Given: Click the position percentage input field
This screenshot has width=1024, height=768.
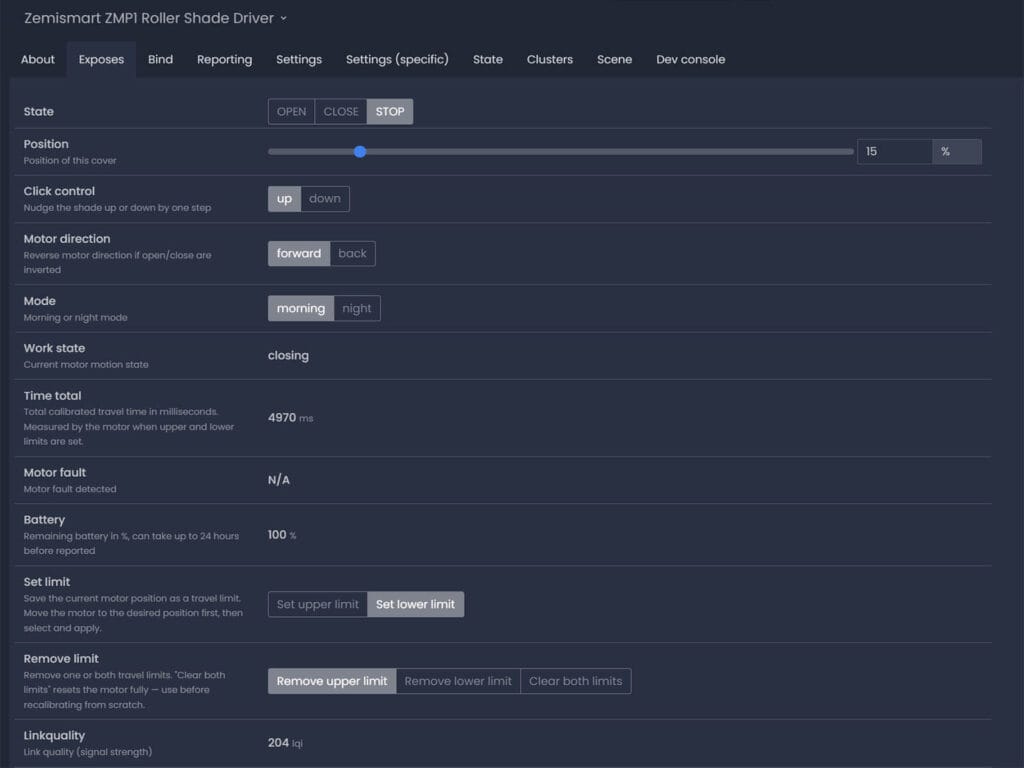Looking at the screenshot, I should point(895,151).
